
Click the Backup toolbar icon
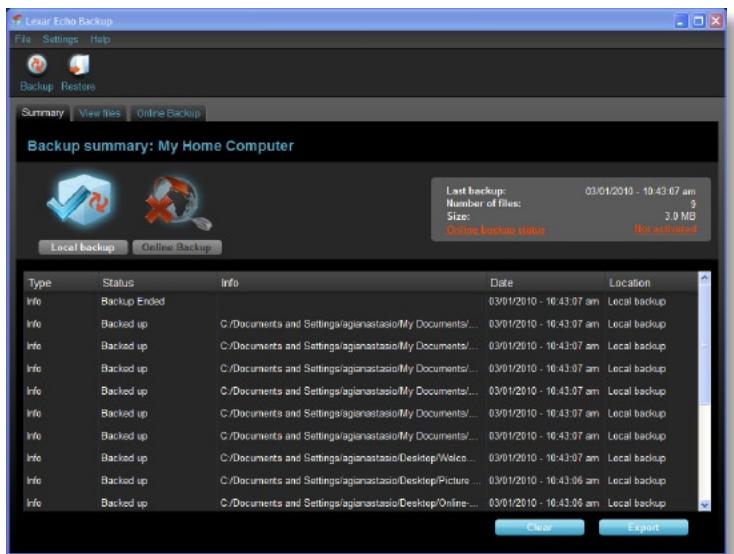pyautogui.click(x=37, y=65)
